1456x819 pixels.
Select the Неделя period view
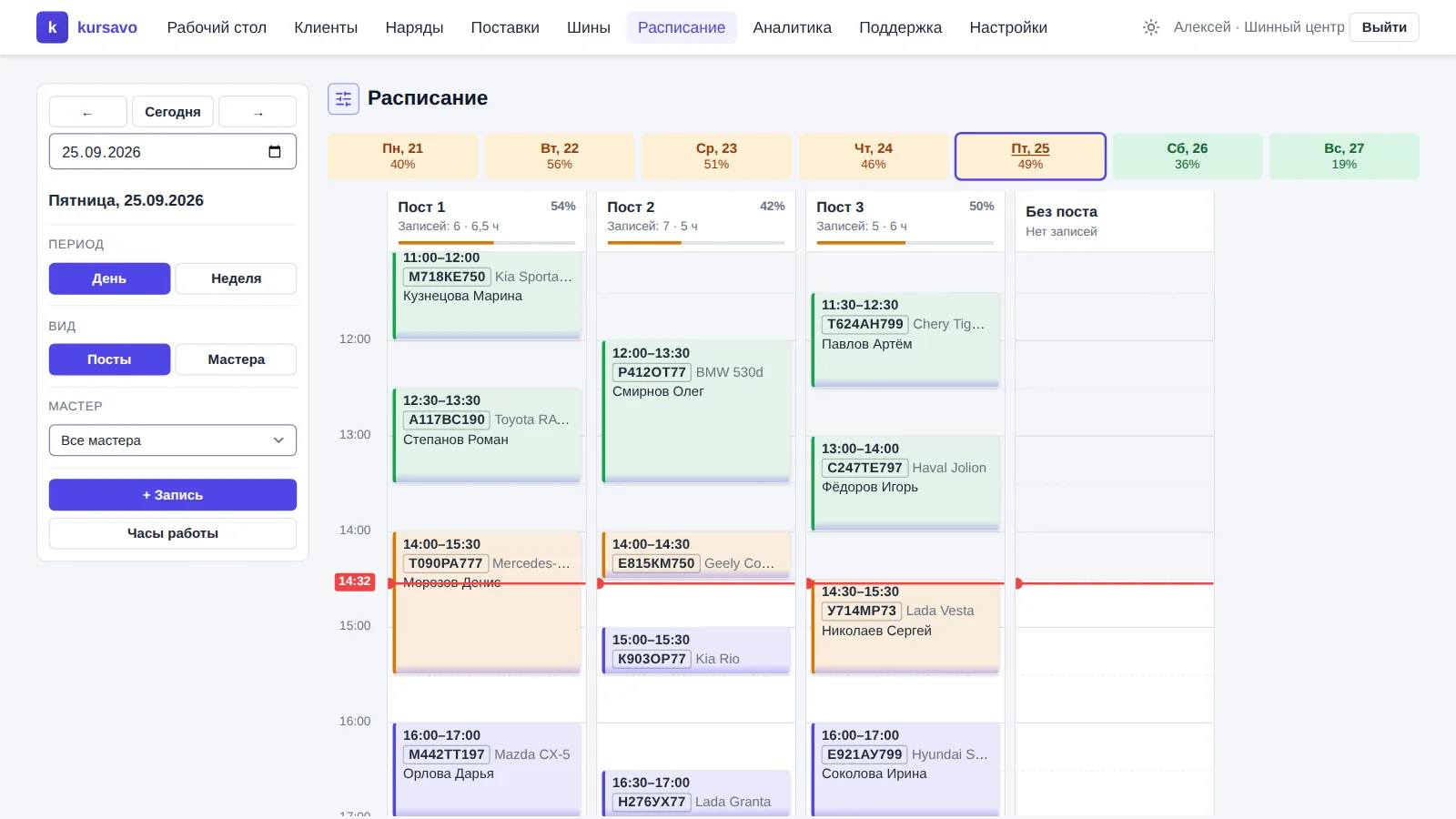(x=236, y=278)
